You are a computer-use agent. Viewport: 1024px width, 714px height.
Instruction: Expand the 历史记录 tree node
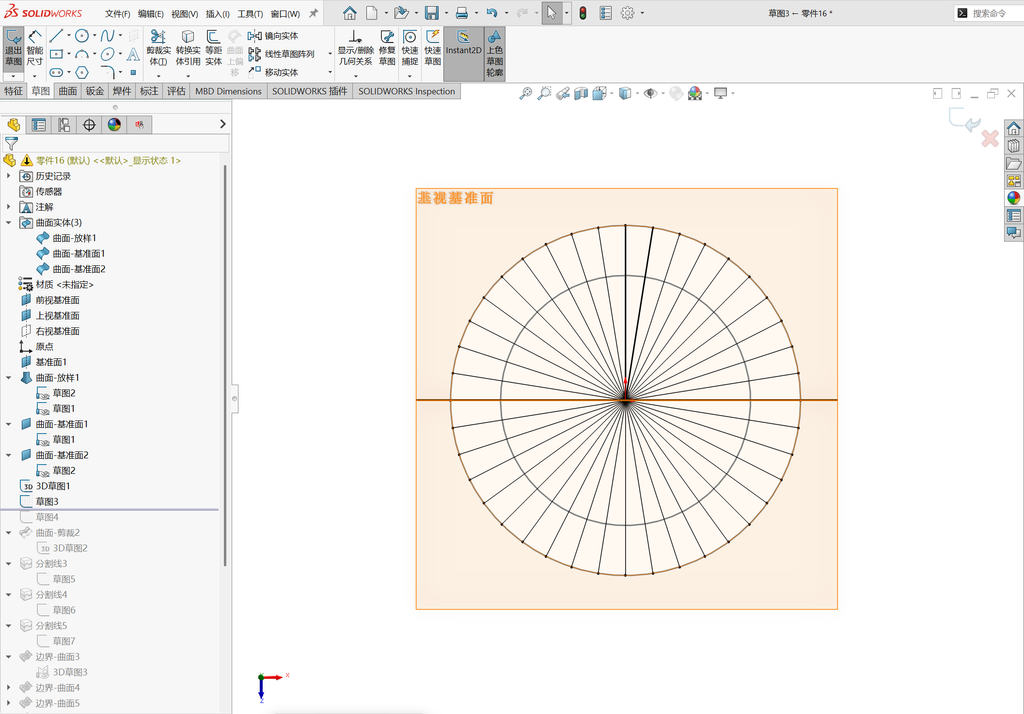[x=8, y=176]
